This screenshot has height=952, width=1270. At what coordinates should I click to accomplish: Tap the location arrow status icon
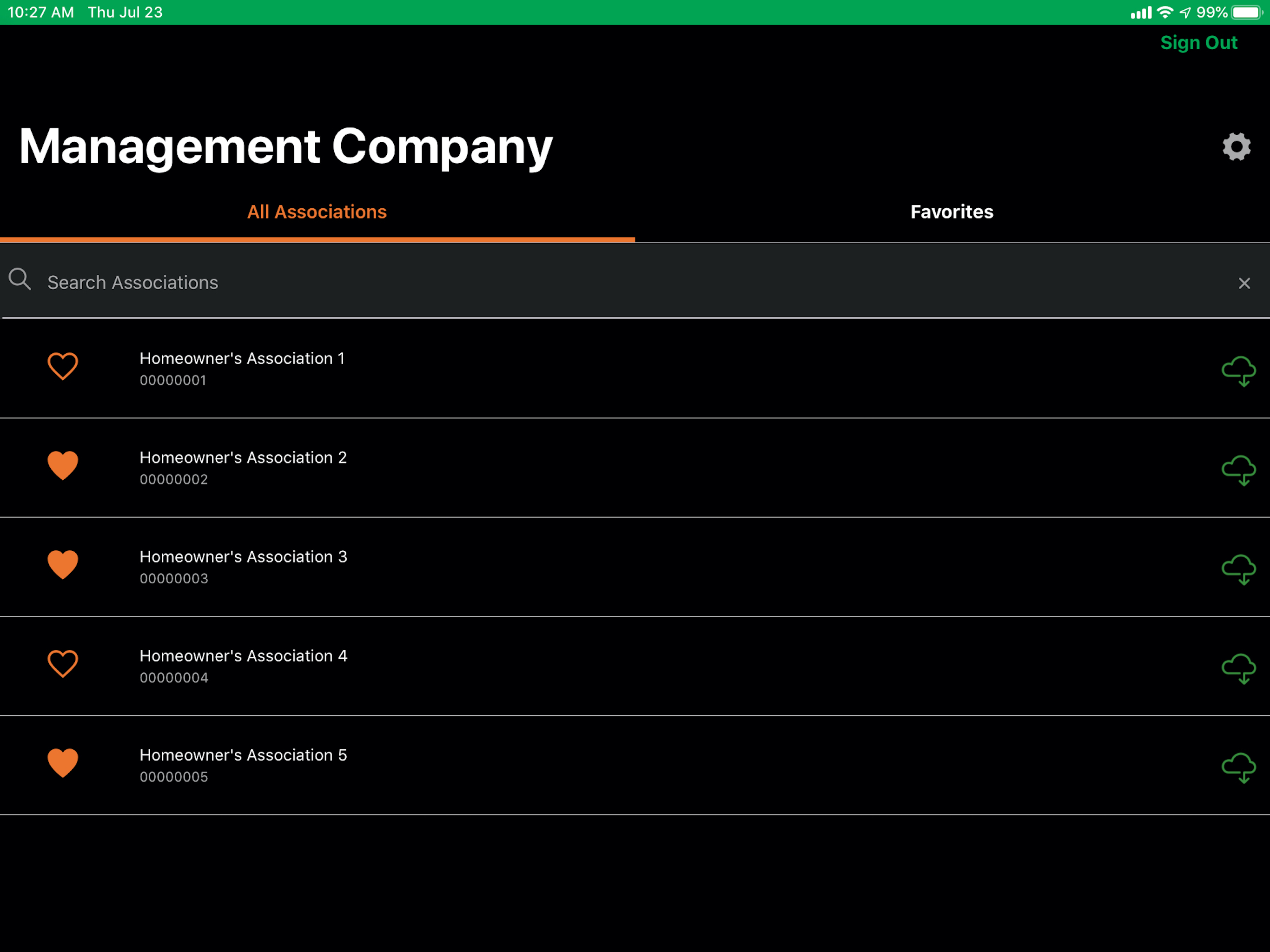pyautogui.click(x=1184, y=13)
